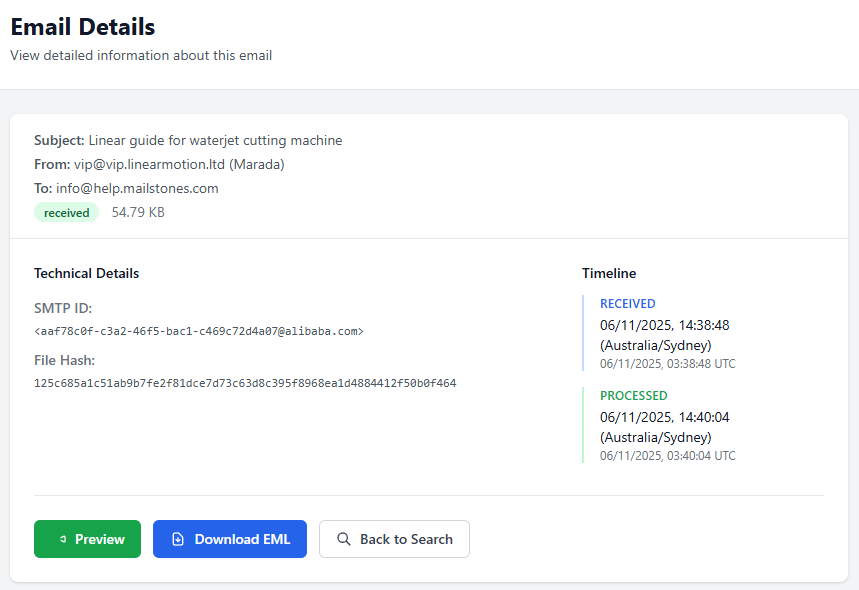Click the PROCESSED timeline entry
This screenshot has height=590, width=859.
[x=634, y=395]
